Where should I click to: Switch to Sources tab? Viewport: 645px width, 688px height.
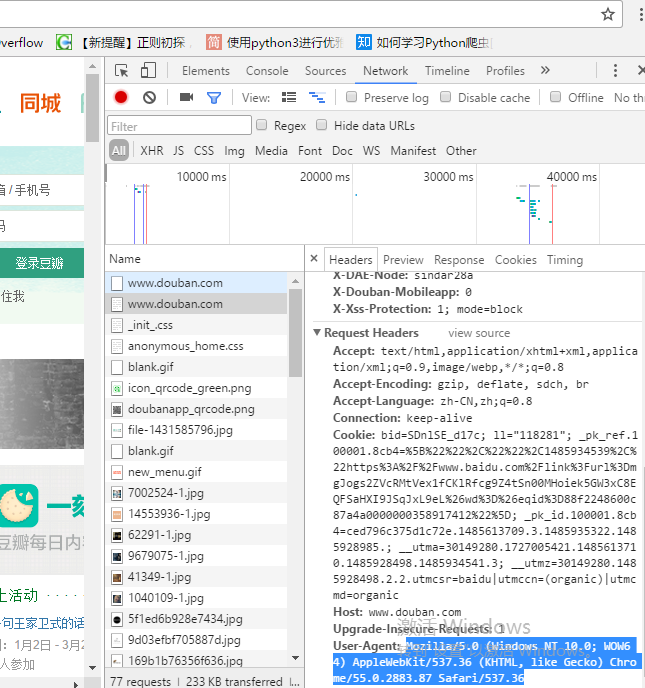coord(326,71)
